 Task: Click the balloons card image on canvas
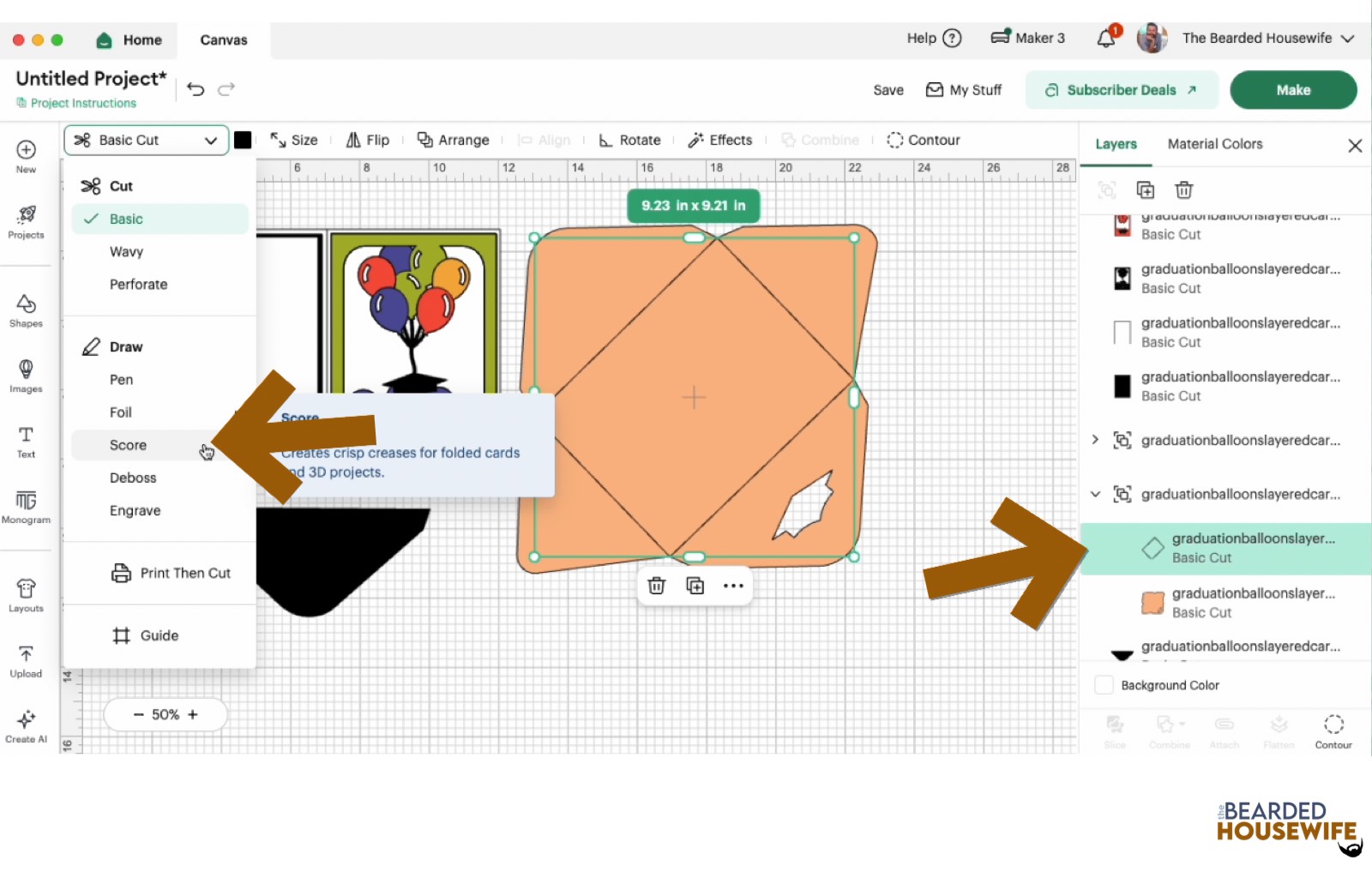[415, 313]
